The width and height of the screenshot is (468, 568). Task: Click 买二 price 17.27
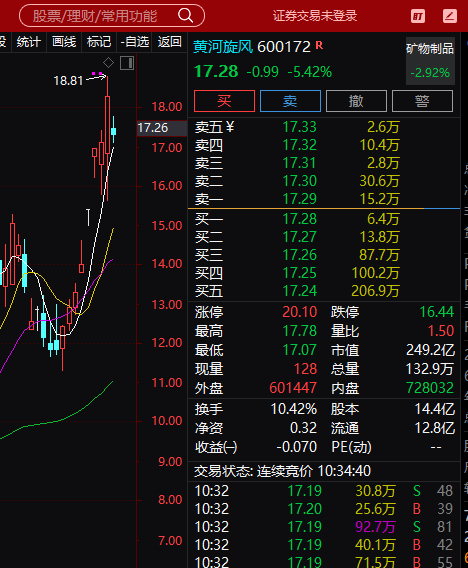[x=299, y=237]
